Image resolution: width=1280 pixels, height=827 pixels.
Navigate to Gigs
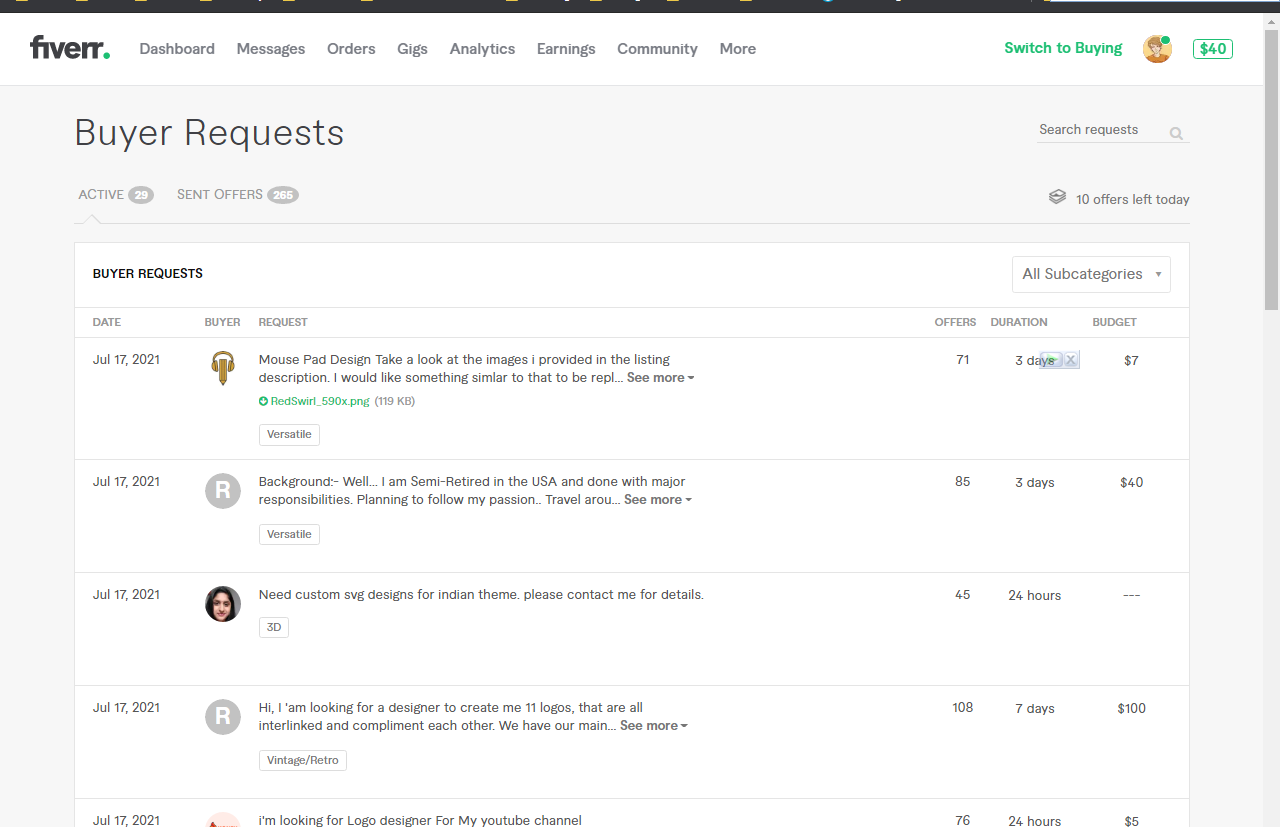pyautogui.click(x=412, y=49)
